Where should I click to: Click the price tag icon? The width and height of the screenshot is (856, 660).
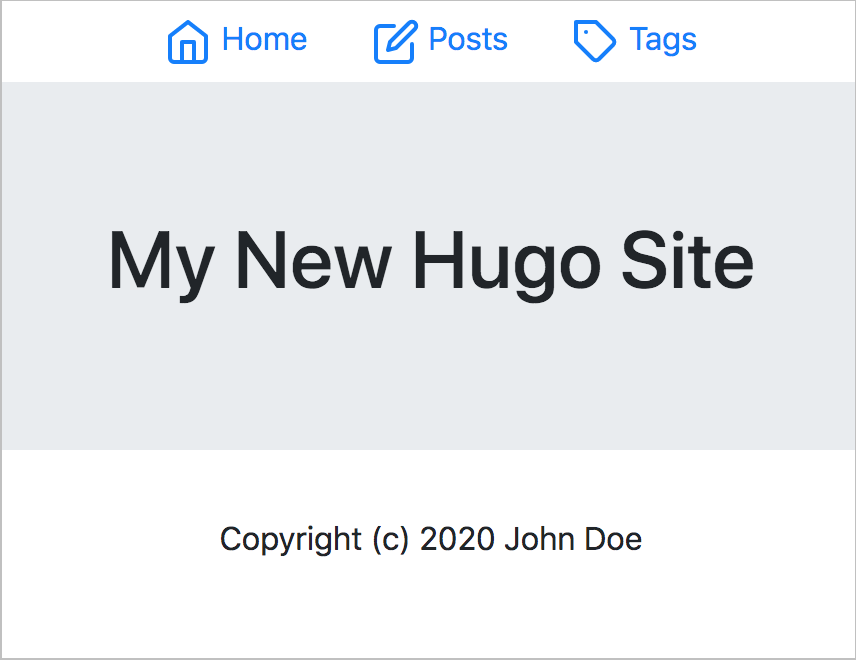(595, 41)
